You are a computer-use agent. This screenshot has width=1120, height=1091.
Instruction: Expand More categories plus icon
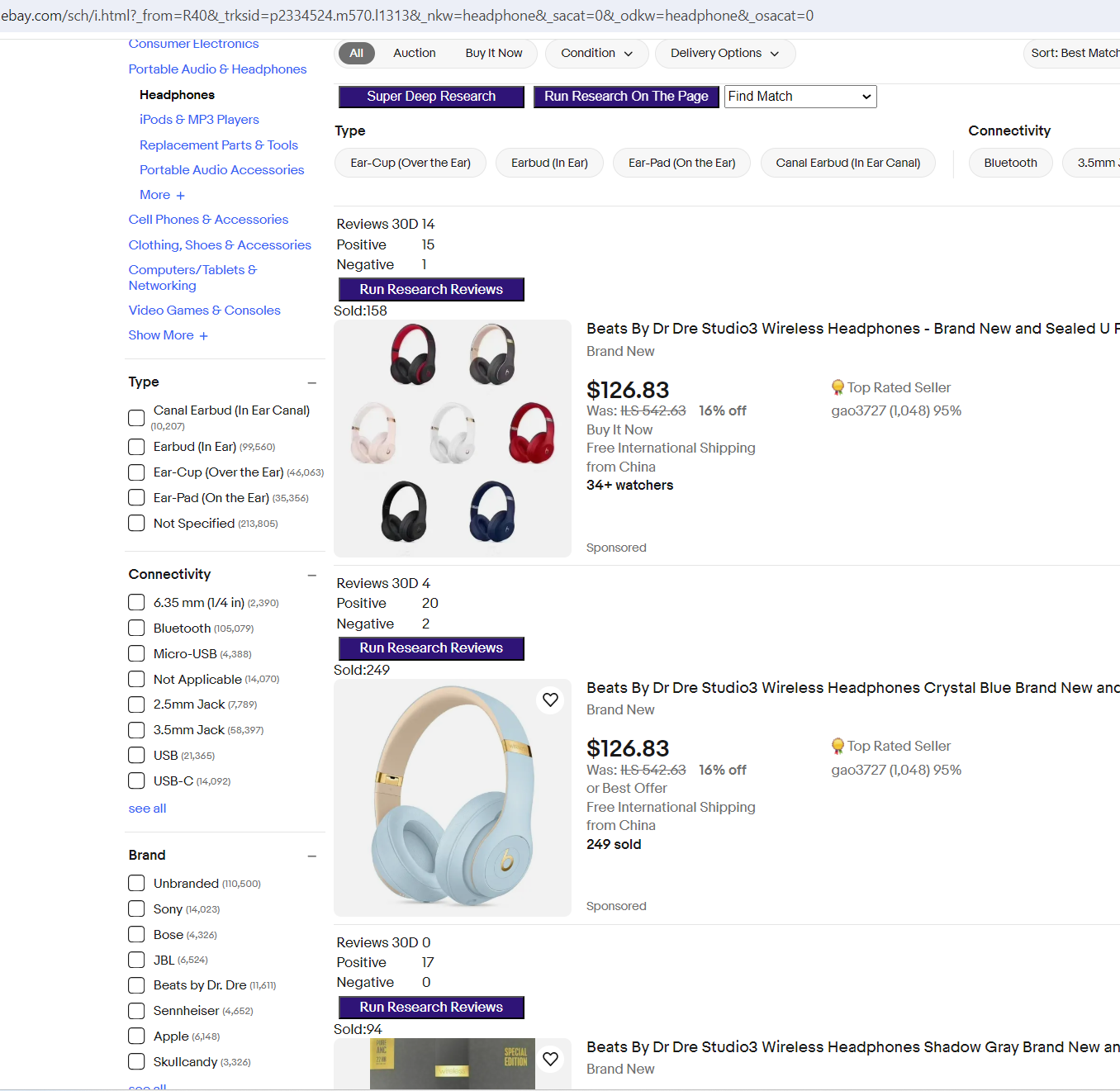[x=180, y=196]
